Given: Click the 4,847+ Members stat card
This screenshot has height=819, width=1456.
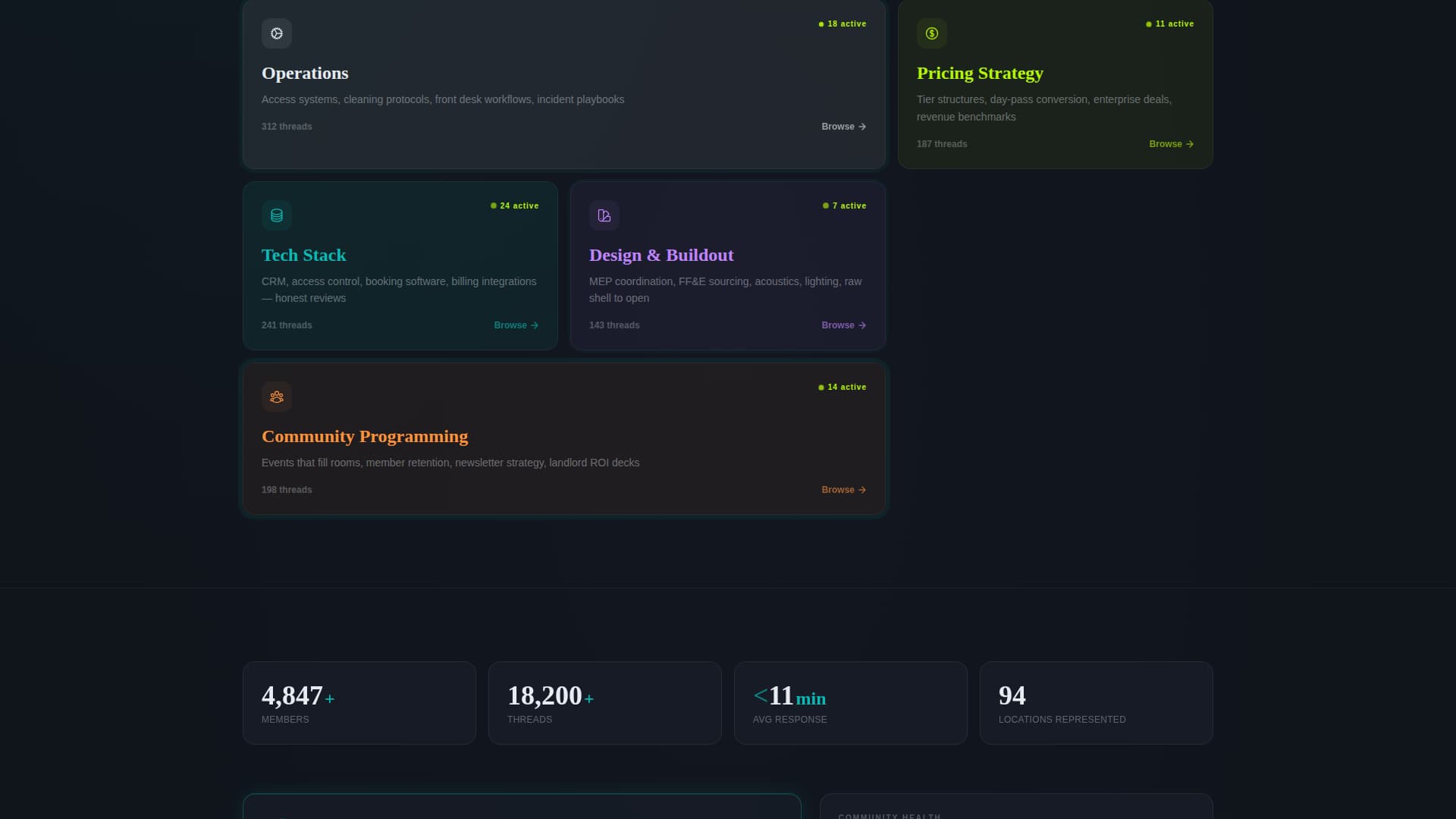Looking at the screenshot, I should tap(359, 703).
